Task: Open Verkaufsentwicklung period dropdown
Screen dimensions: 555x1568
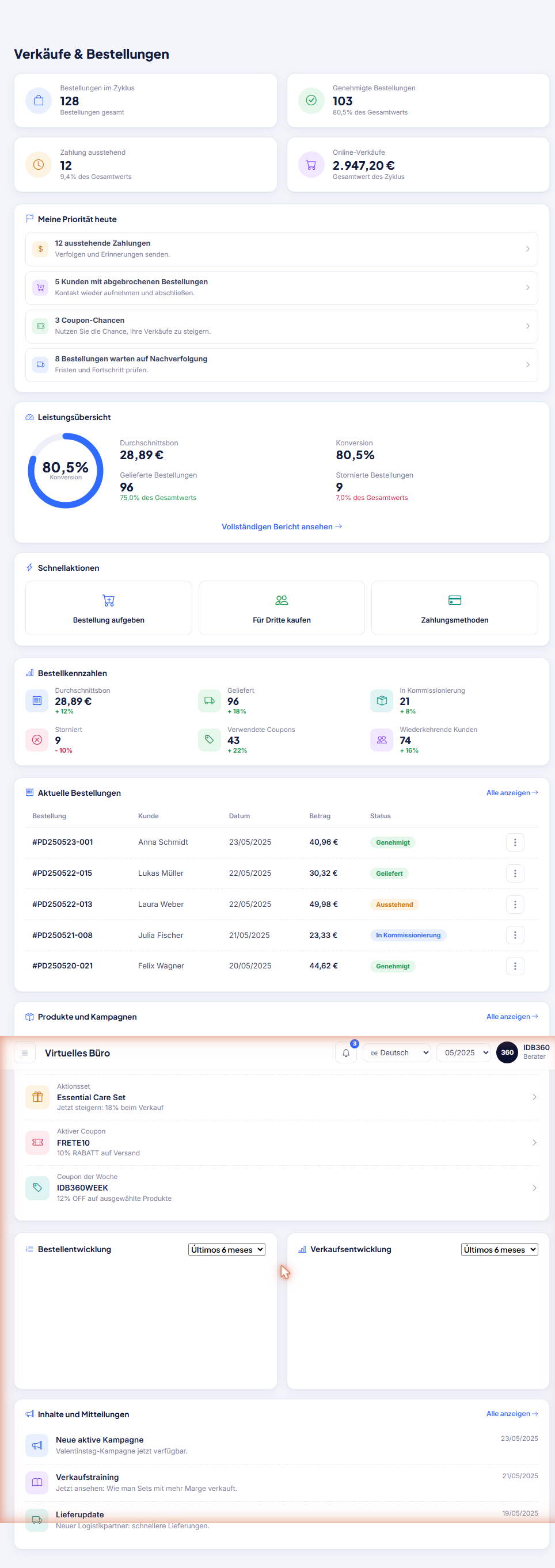Action: click(500, 1249)
